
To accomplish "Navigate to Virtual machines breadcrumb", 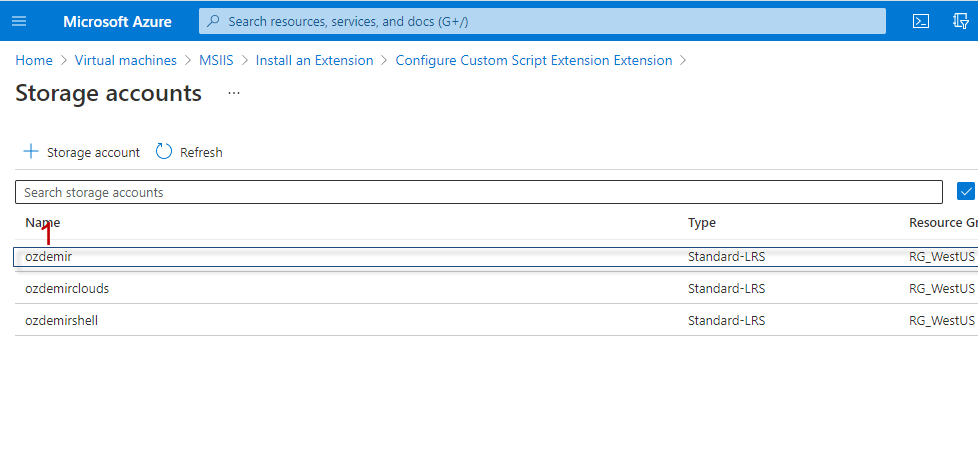I will pos(125,60).
